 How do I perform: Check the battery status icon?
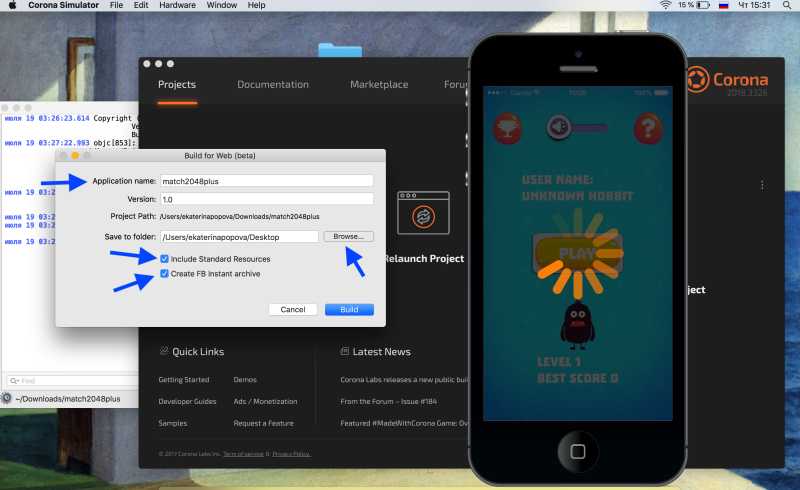click(704, 5)
